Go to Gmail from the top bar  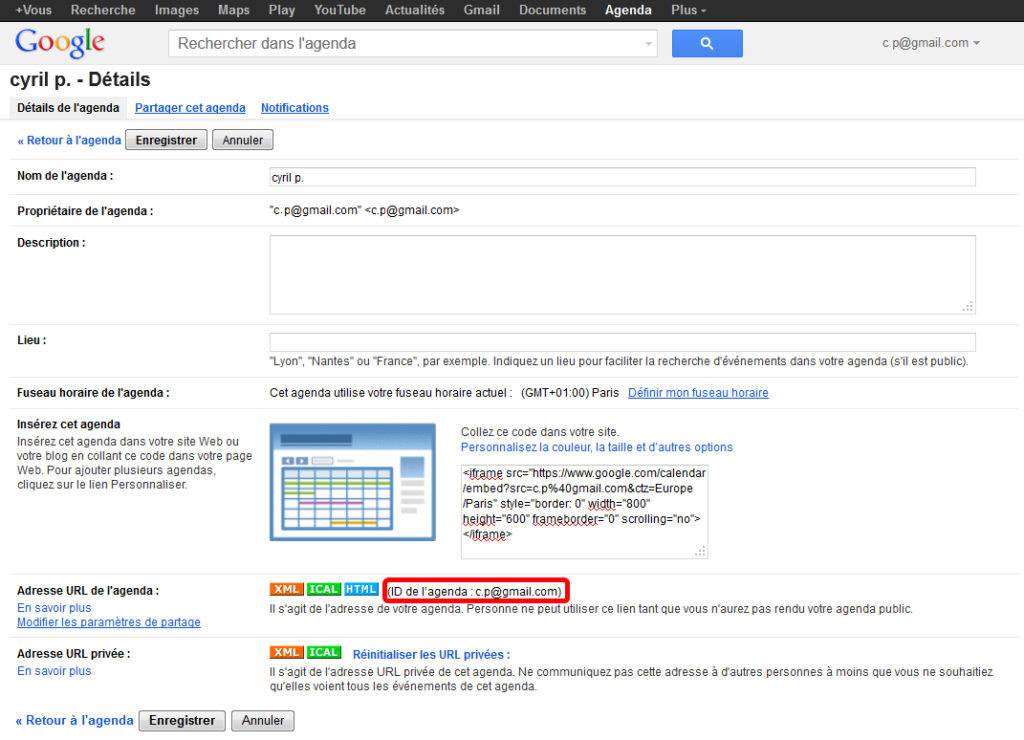tap(481, 10)
